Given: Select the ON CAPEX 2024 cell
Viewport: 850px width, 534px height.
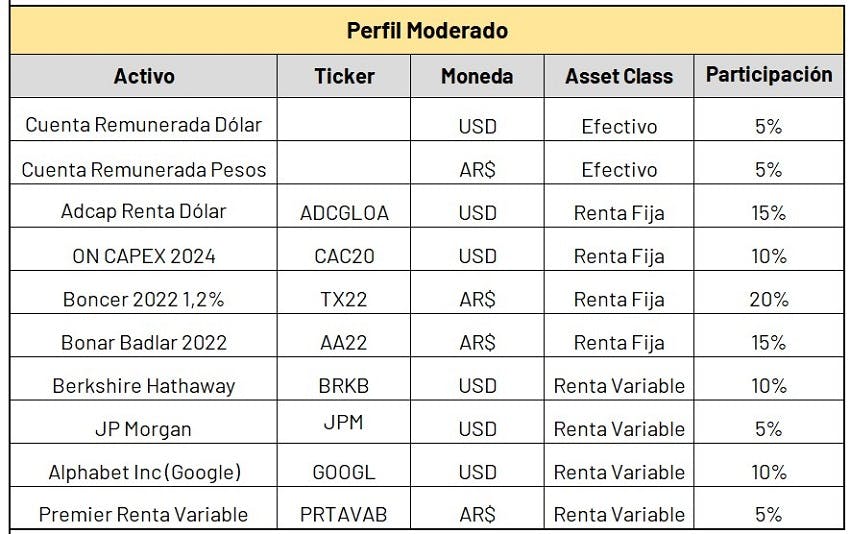Looking at the screenshot, I should point(144,256).
